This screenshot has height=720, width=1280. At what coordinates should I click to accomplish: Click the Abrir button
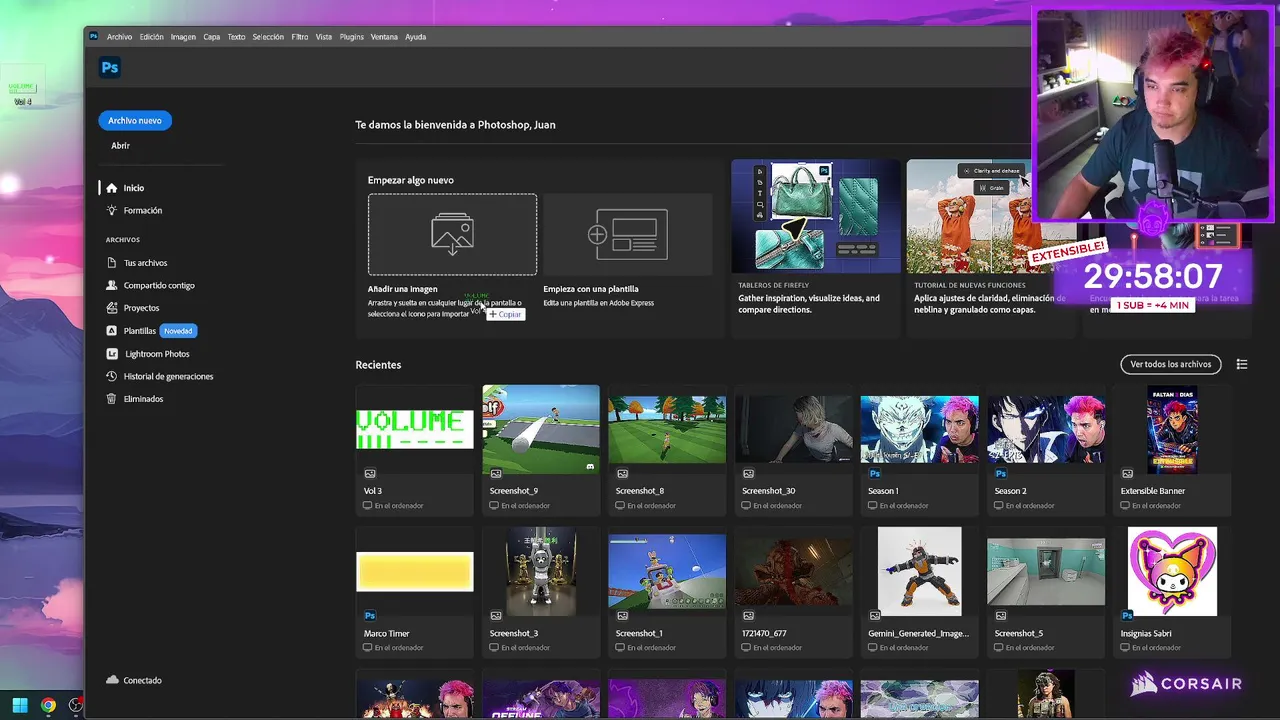[120, 146]
